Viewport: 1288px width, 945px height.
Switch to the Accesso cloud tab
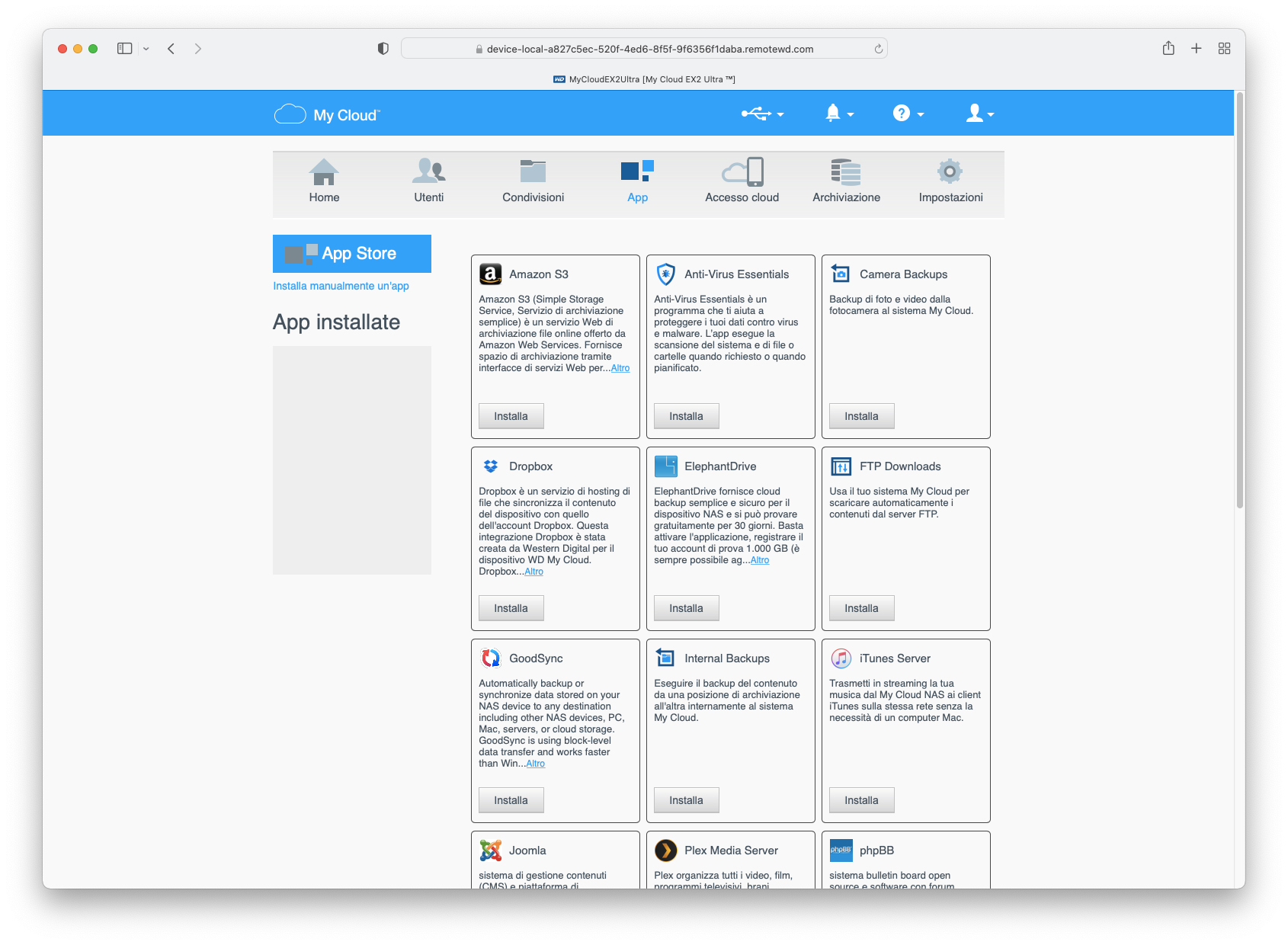[742, 197]
